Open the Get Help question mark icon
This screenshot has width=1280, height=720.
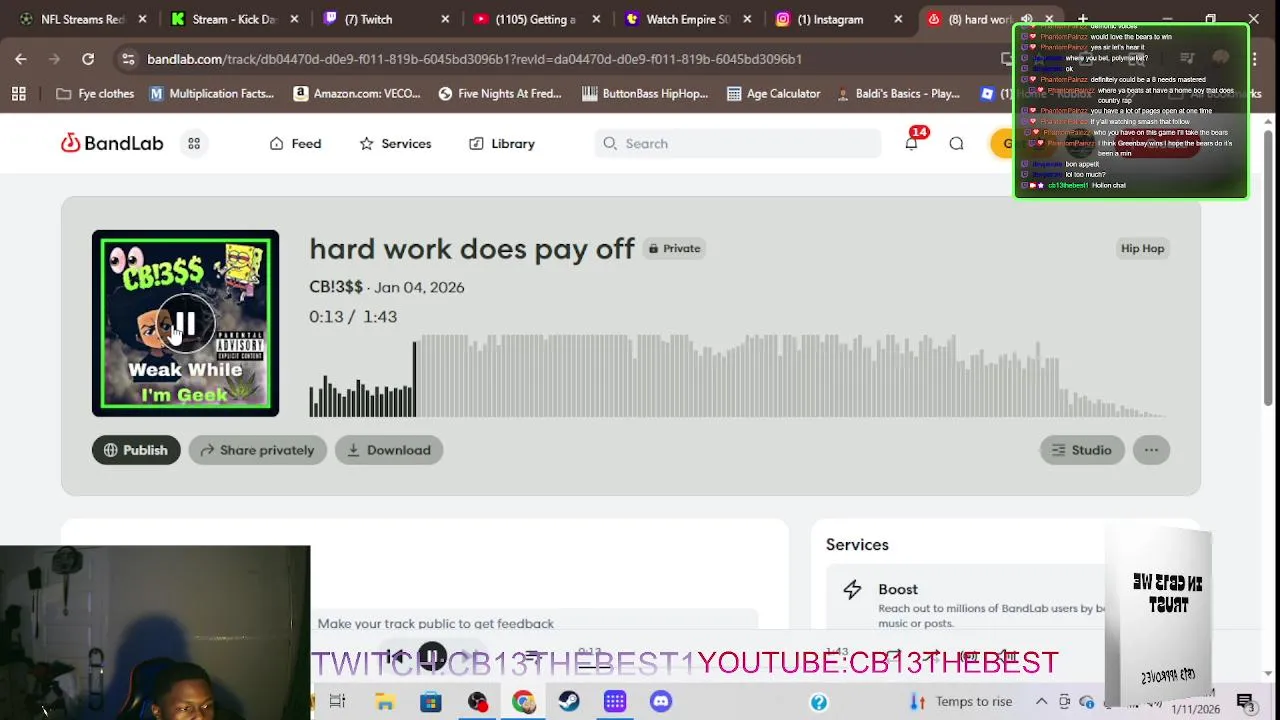click(819, 702)
